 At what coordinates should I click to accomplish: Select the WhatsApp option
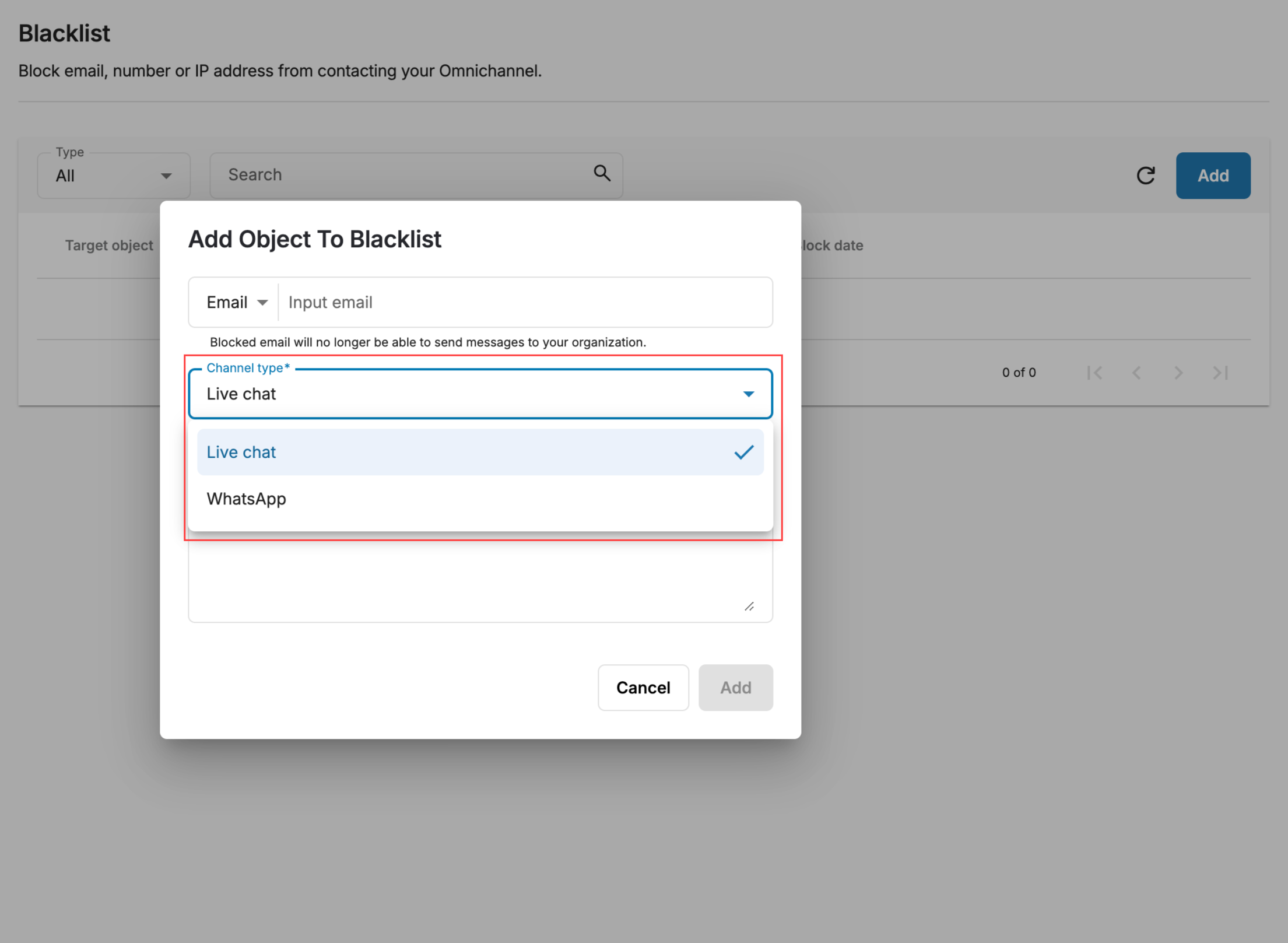point(480,499)
